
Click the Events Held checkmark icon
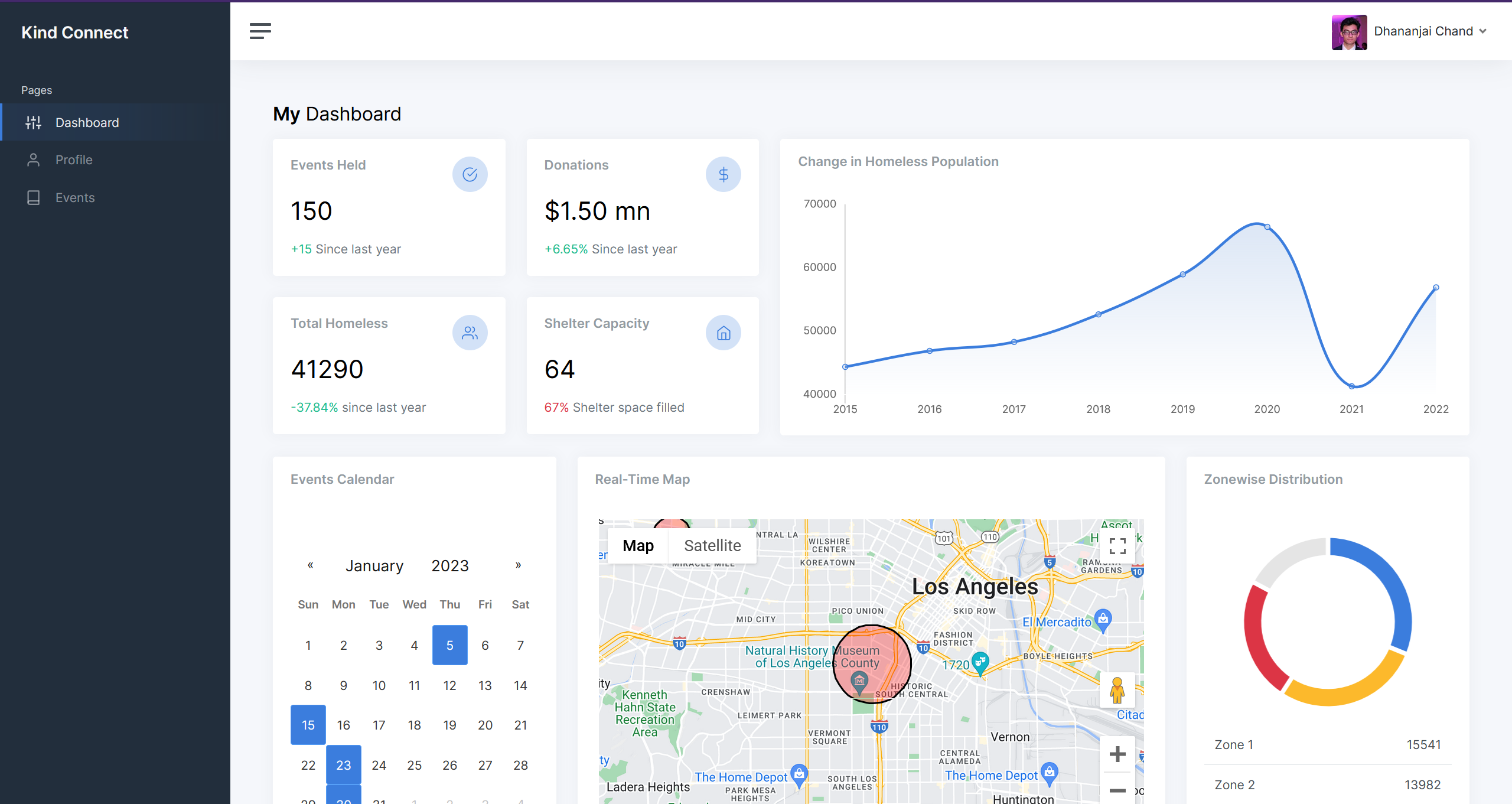click(470, 174)
